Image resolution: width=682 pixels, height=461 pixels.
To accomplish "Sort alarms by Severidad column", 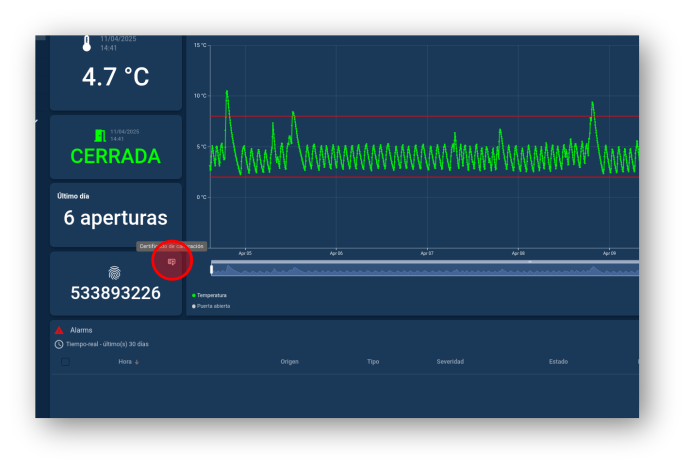I will click(450, 362).
